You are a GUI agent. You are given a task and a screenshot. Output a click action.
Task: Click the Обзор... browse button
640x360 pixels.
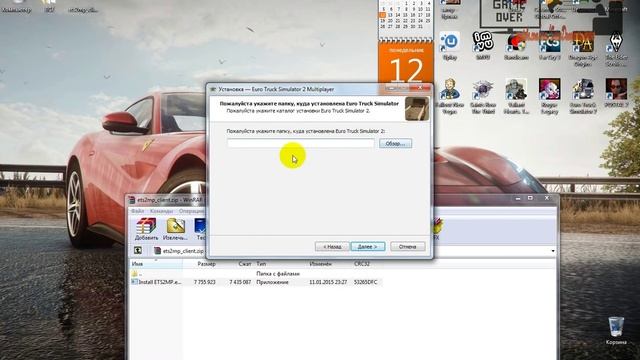[395, 143]
